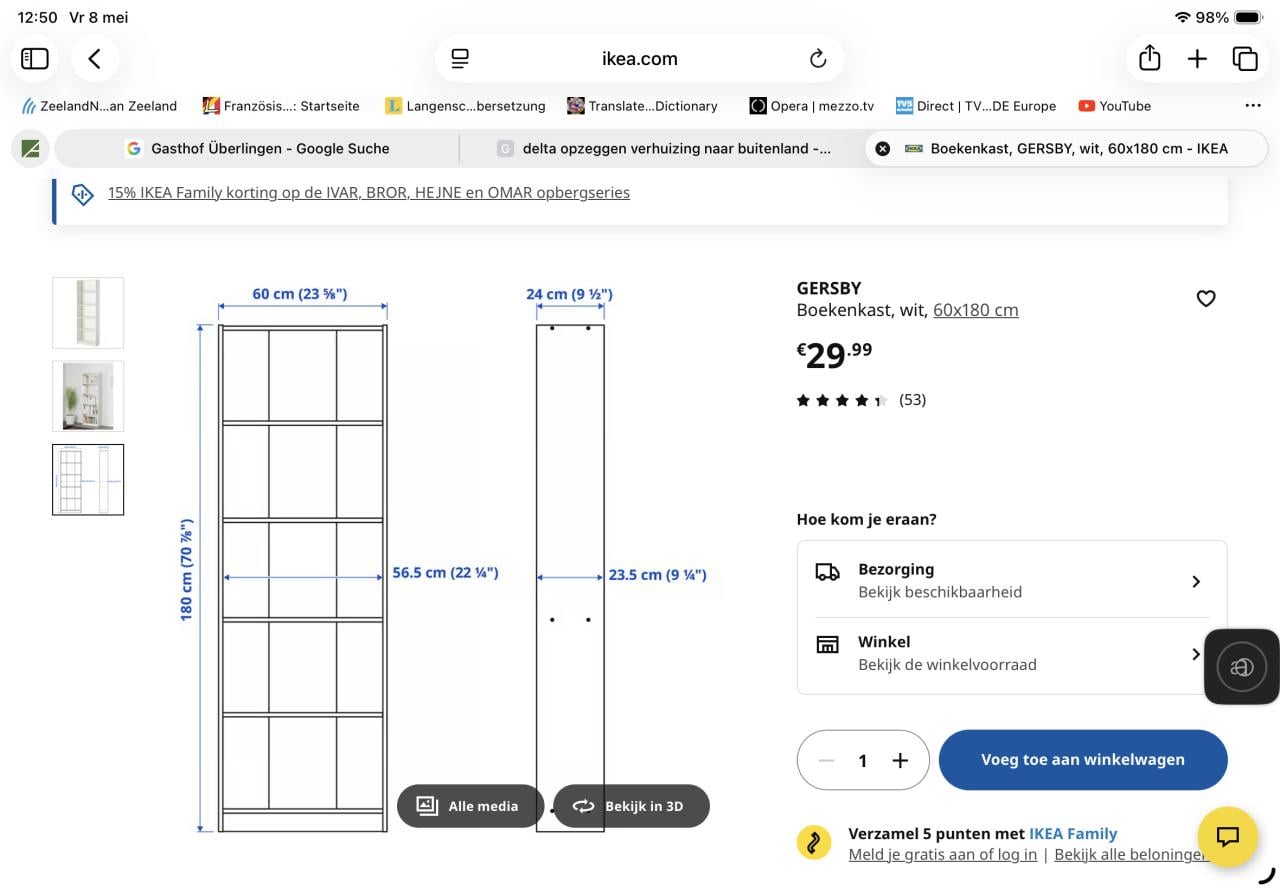This screenshot has width=1280, height=889.
Task: Switch to the Gasthof Überlingen tab
Action: tap(257, 148)
